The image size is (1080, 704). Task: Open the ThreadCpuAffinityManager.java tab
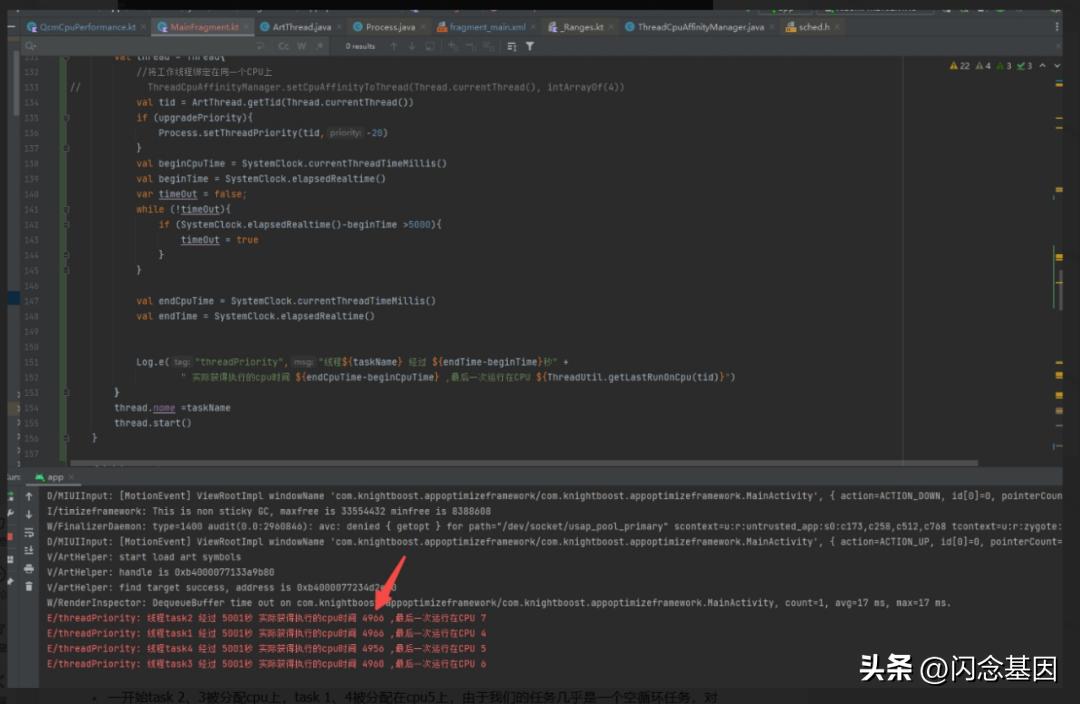pyautogui.click(x=700, y=27)
